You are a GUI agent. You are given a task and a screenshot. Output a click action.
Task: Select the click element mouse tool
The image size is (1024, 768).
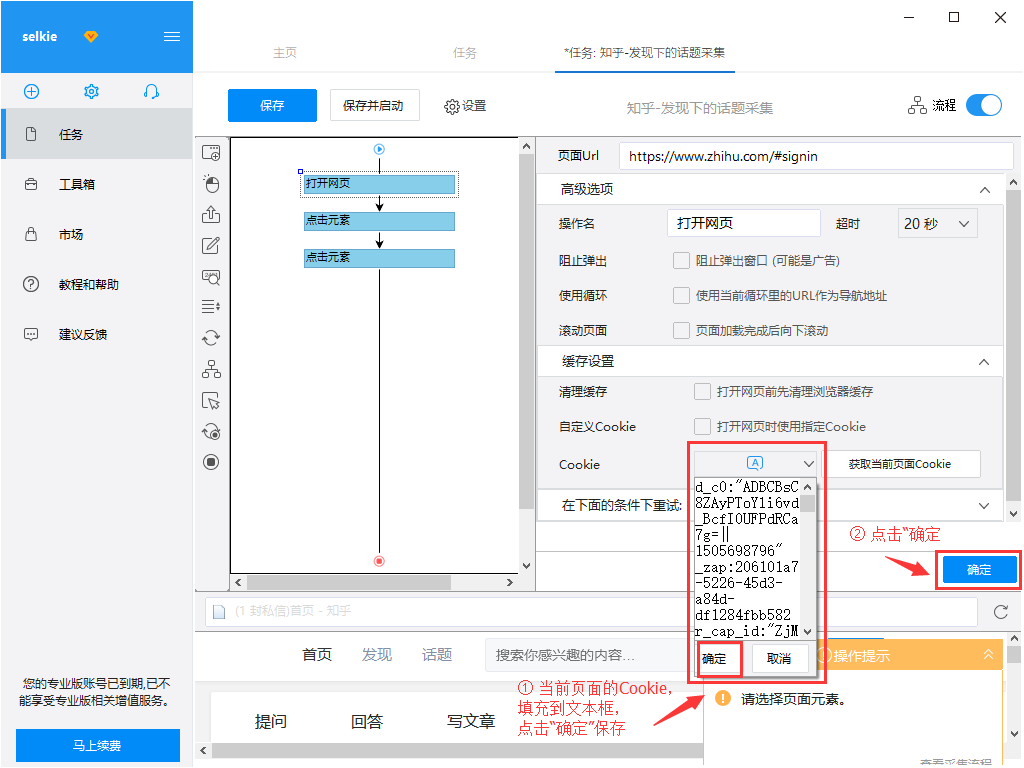[211, 184]
